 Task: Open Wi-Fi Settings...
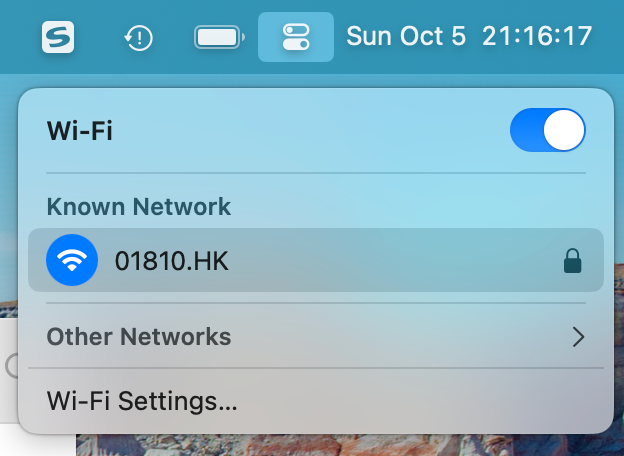pos(142,401)
